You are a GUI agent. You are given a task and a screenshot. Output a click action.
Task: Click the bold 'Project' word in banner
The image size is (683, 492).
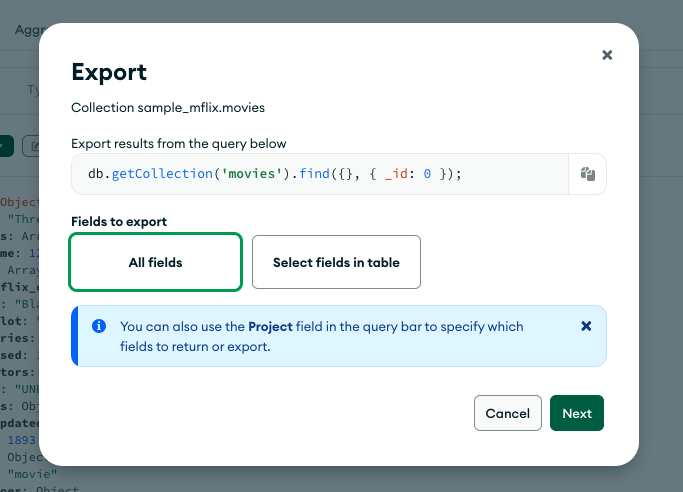pos(270,327)
